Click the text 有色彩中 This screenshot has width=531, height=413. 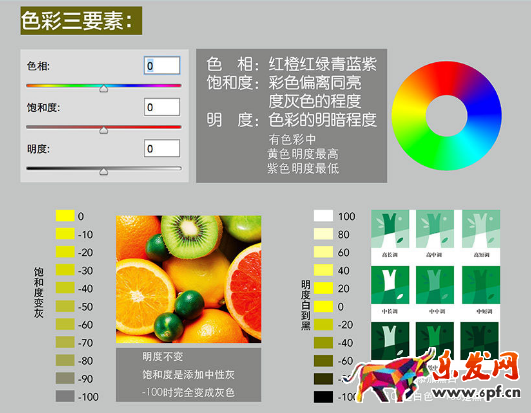tap(292, 139)
